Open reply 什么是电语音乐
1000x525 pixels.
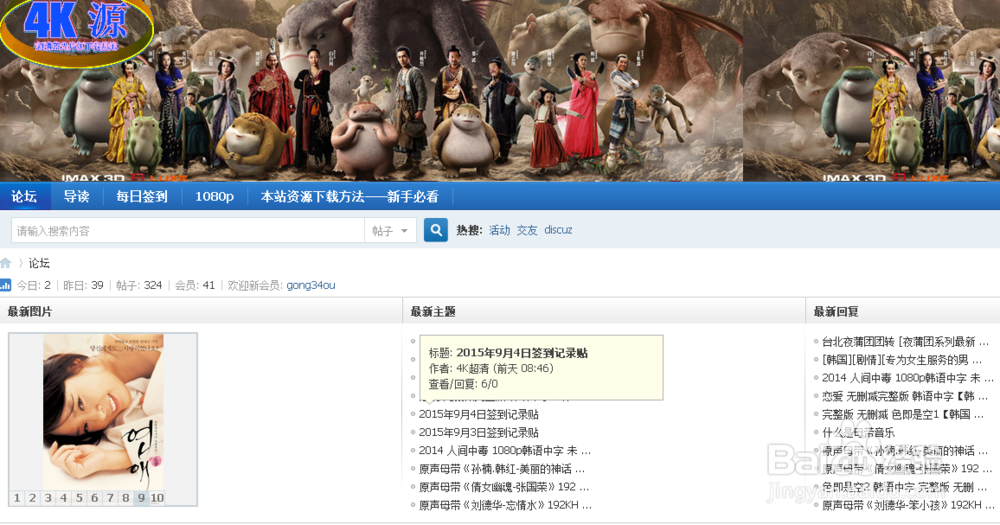tap(858, 433)
